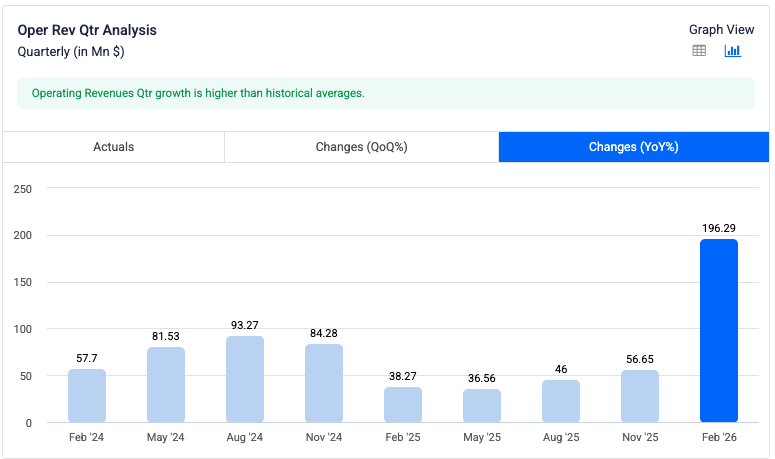Click the 36.56 value label
The height and width of the screenshot is (459, 775).
(x=482, y=378)
